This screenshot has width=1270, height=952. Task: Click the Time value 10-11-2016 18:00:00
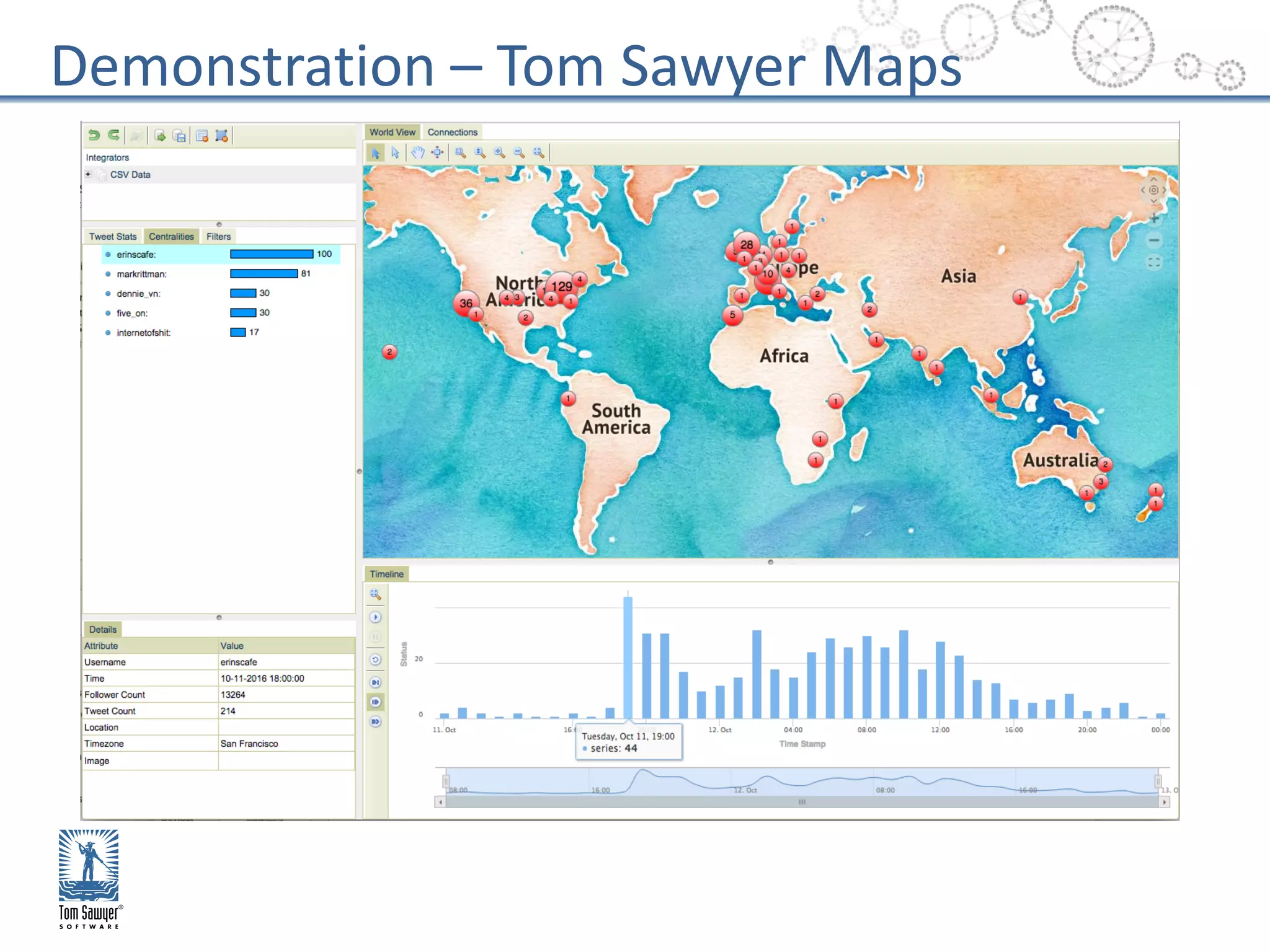point(286,679)
